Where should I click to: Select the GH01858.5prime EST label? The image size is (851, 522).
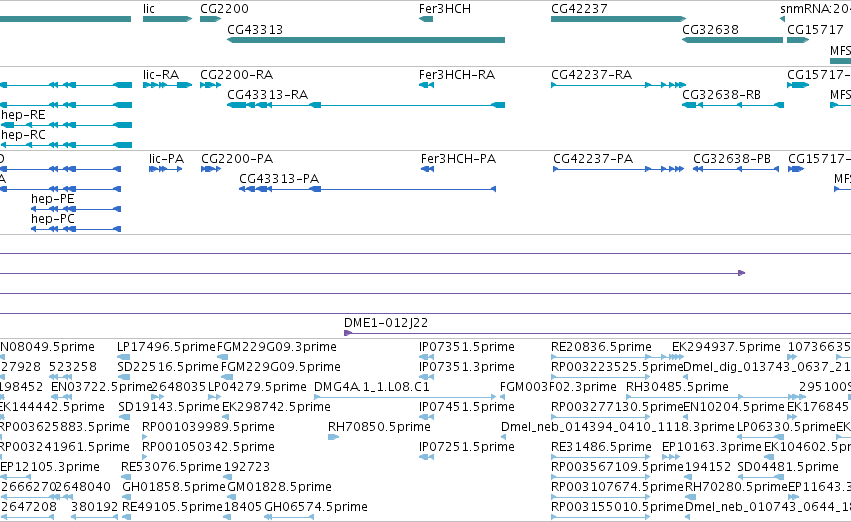pos(174,487)
